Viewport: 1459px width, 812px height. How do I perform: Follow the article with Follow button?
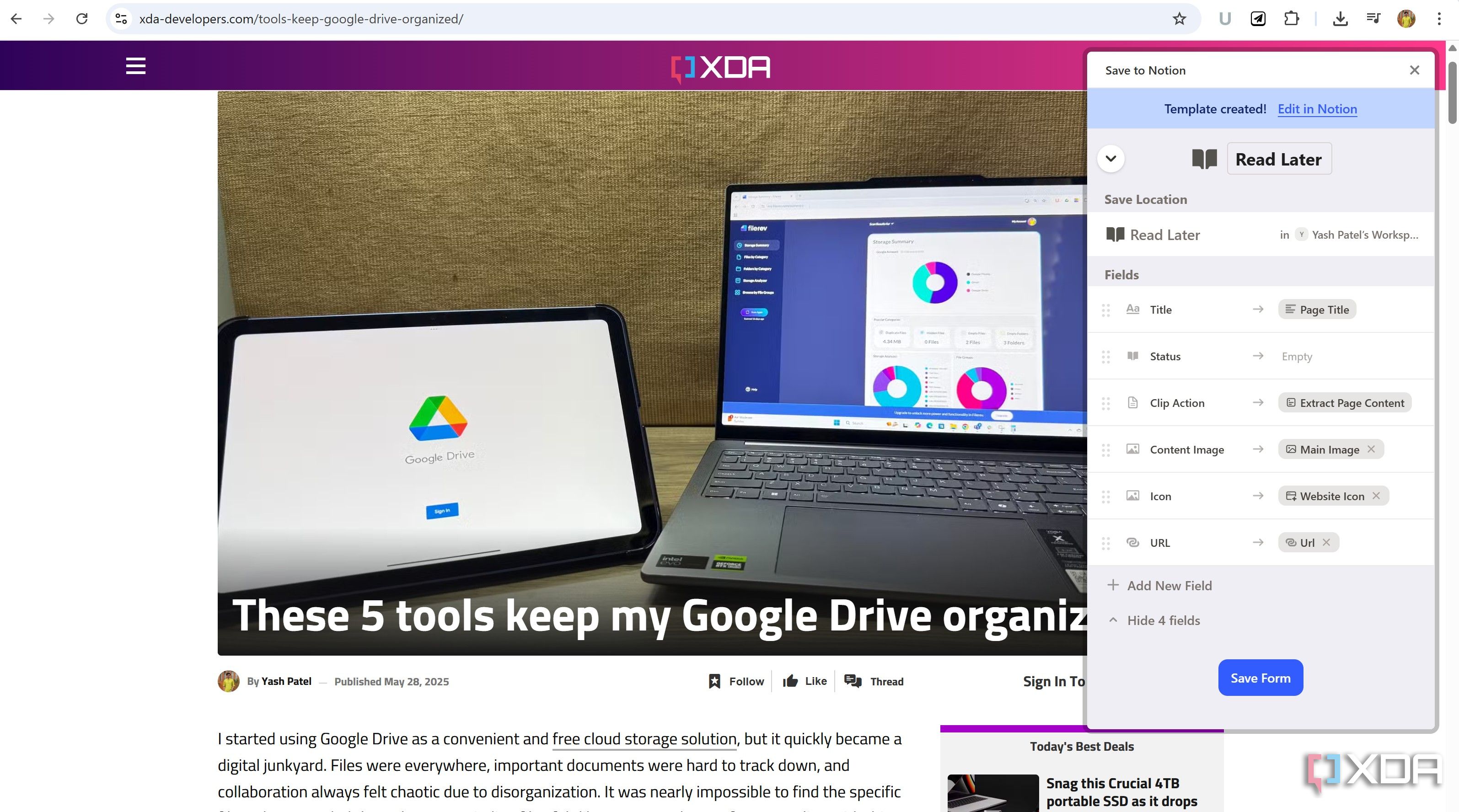click(736, 681)
